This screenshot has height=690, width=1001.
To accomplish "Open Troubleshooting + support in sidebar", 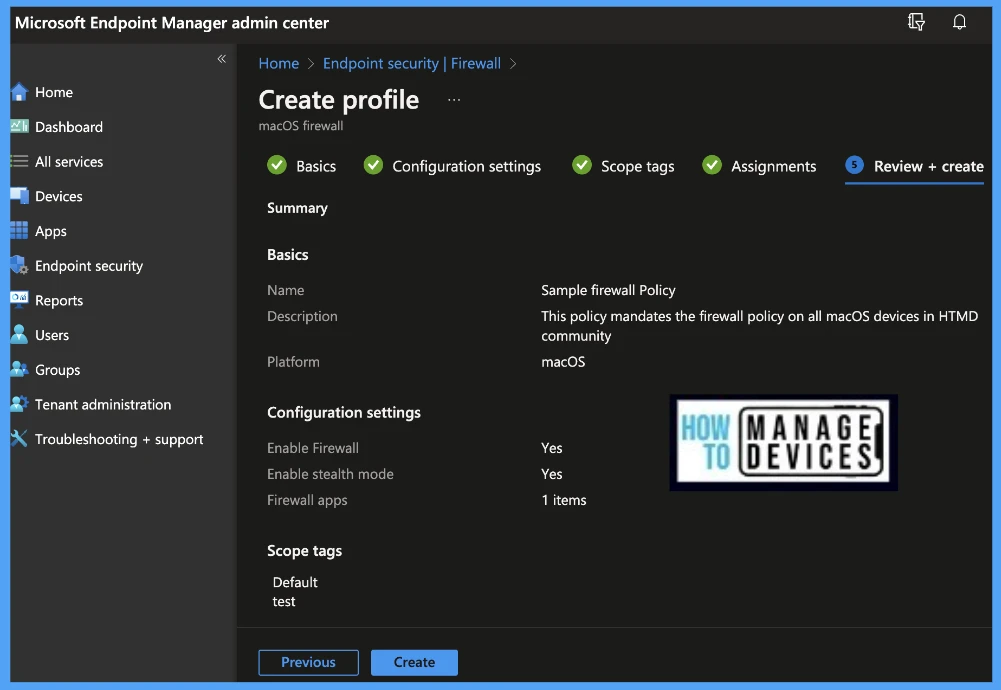I will pyautogui.click(x=119, y=440).
